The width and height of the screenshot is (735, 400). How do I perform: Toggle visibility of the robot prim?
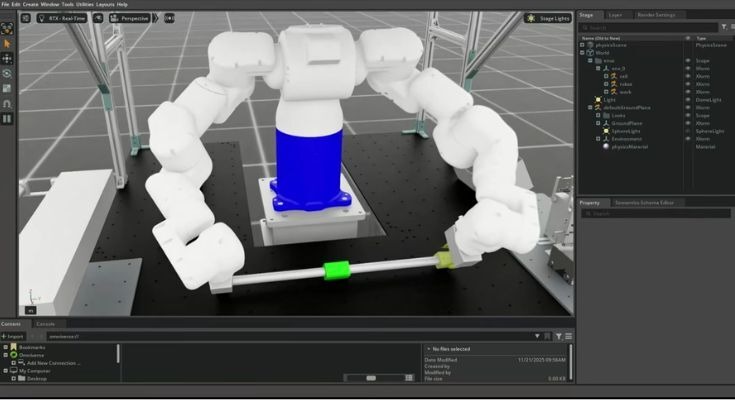687,84
